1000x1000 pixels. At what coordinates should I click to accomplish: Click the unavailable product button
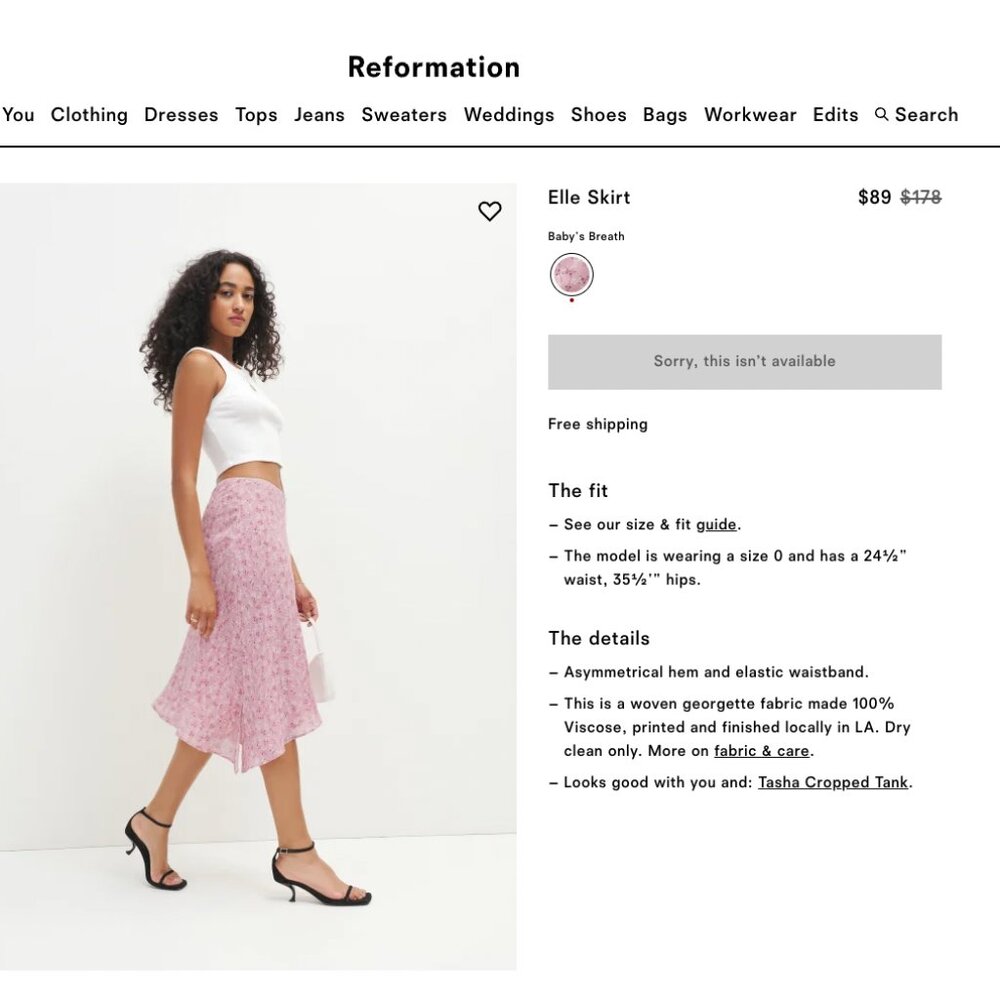[x=744, y=362]
